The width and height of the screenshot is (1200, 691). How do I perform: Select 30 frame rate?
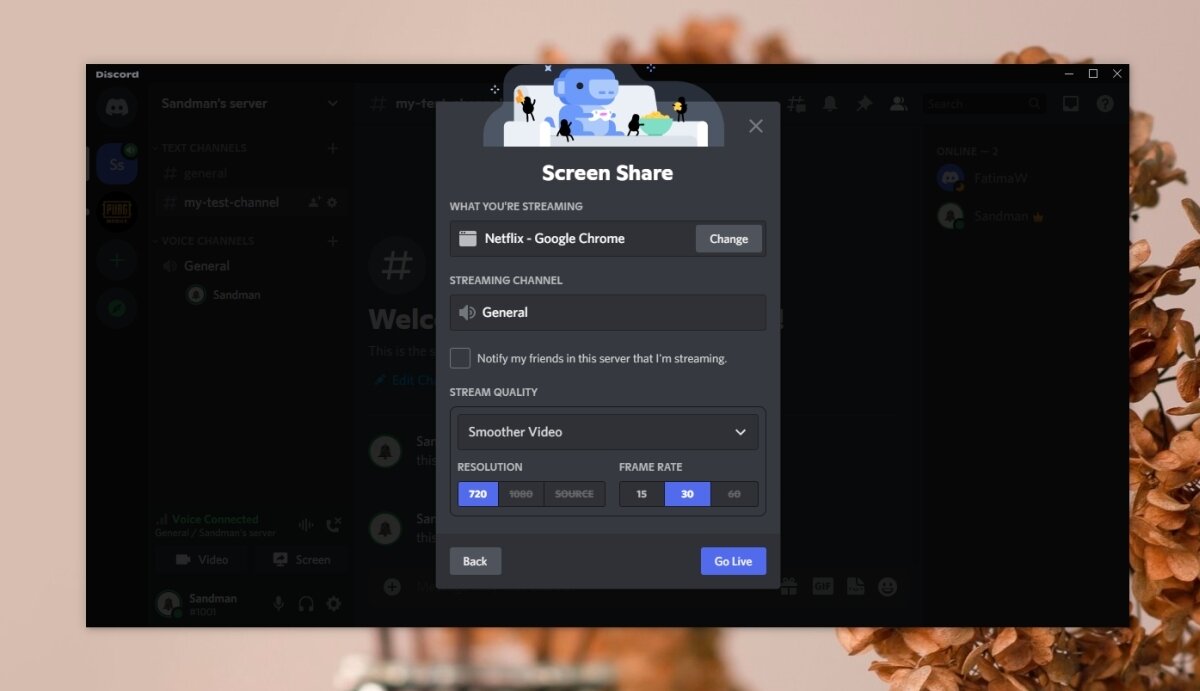pos(687,494)
